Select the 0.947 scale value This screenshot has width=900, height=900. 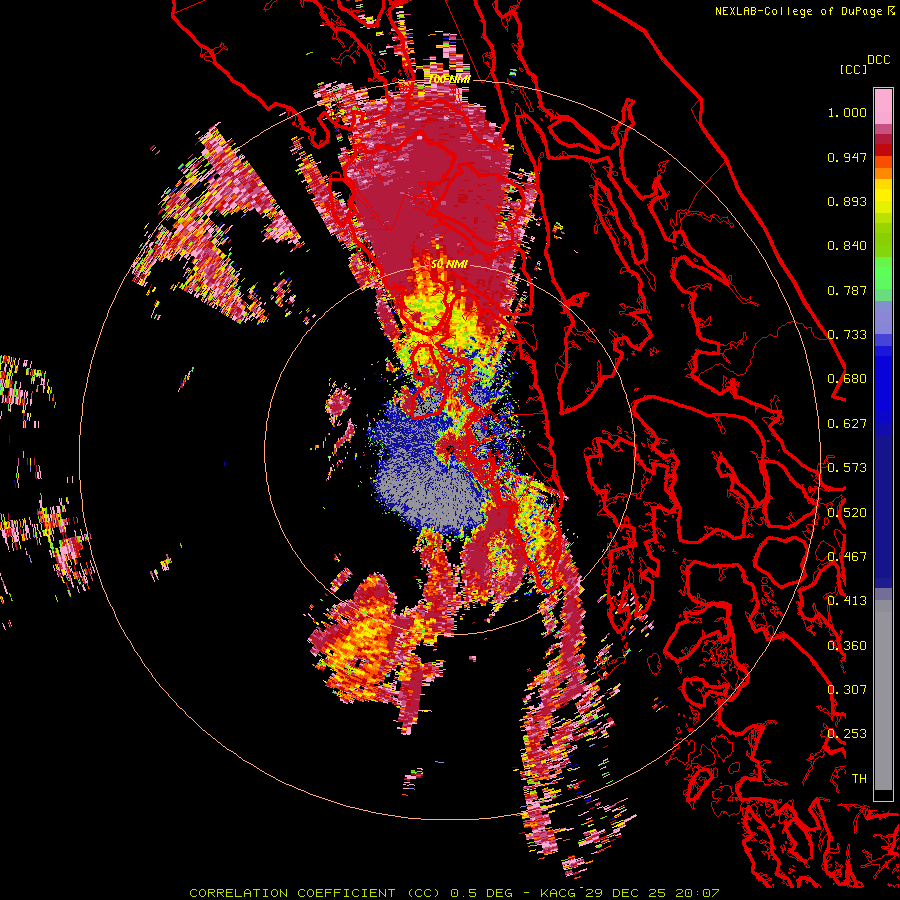click(x=847, y=157)
